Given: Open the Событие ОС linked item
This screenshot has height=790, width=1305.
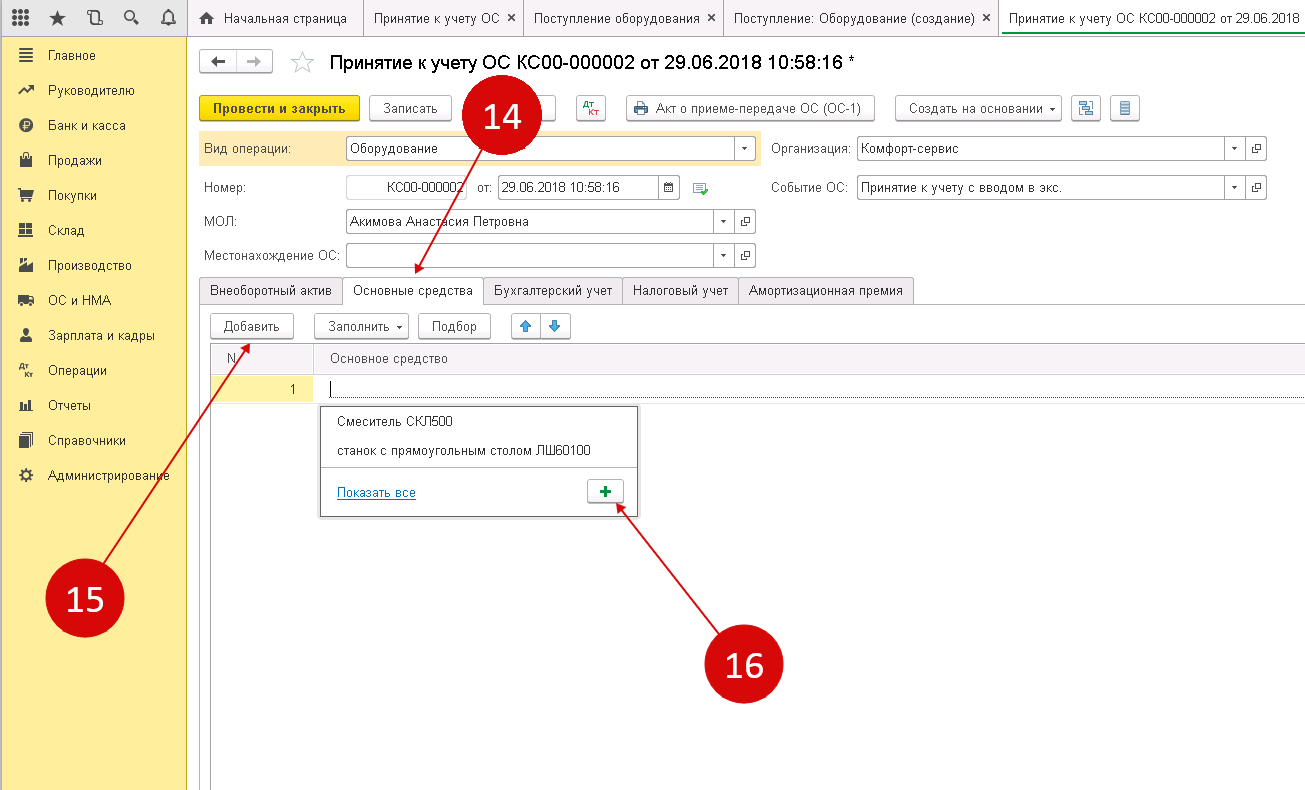Looking at the screenshot, I should (x=1258, y=187).
